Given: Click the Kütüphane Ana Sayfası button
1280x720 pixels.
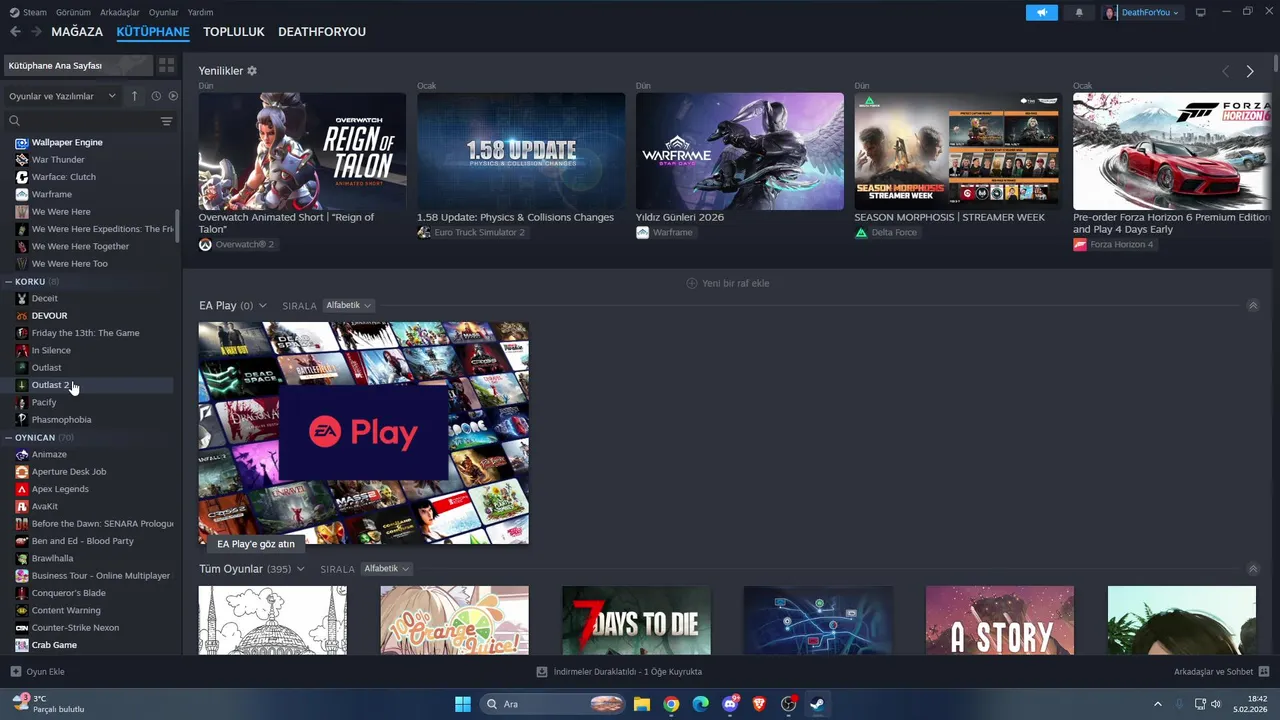Looking at the screenshot, I should 78,65.
